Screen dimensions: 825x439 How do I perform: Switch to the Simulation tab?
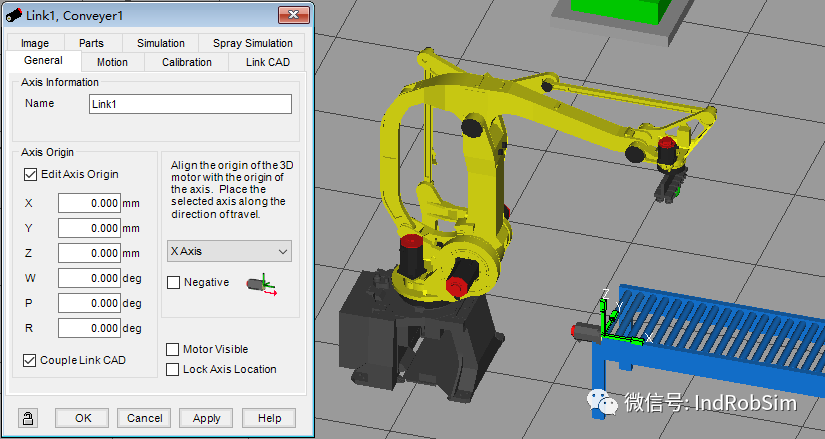point(160,43)
